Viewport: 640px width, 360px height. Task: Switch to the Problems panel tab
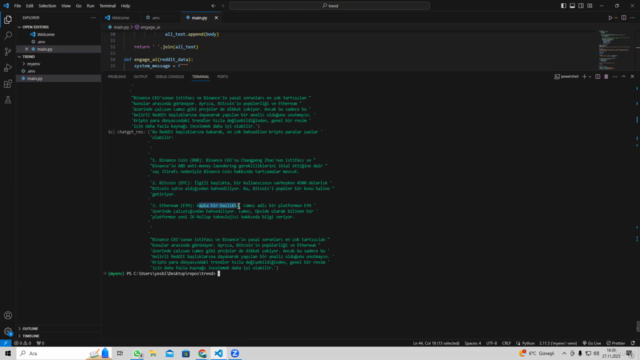pyautogui.click(x=117, y=76)
